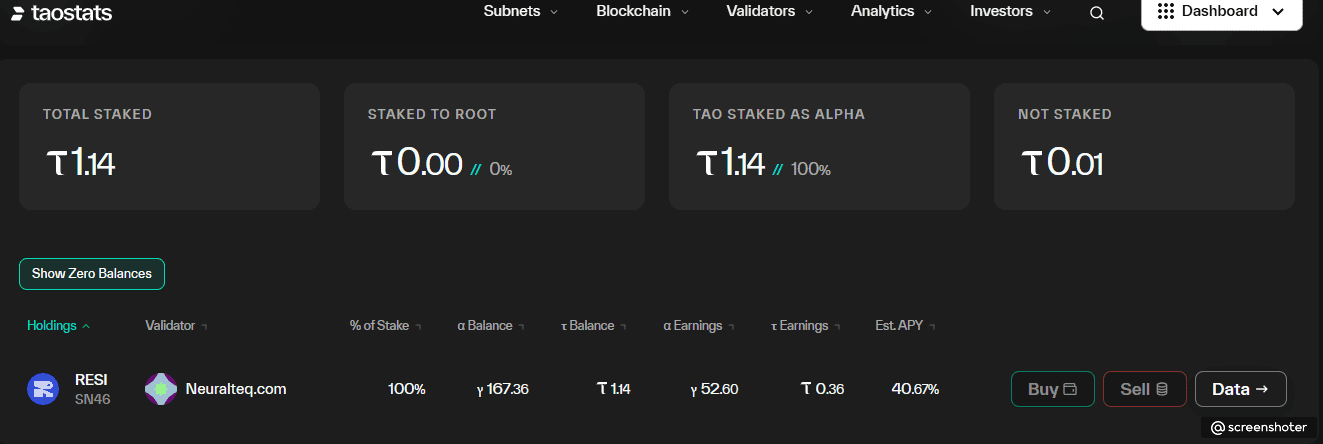Open the Investors menu
1323x444 pixels.
tap(1010, 12)
